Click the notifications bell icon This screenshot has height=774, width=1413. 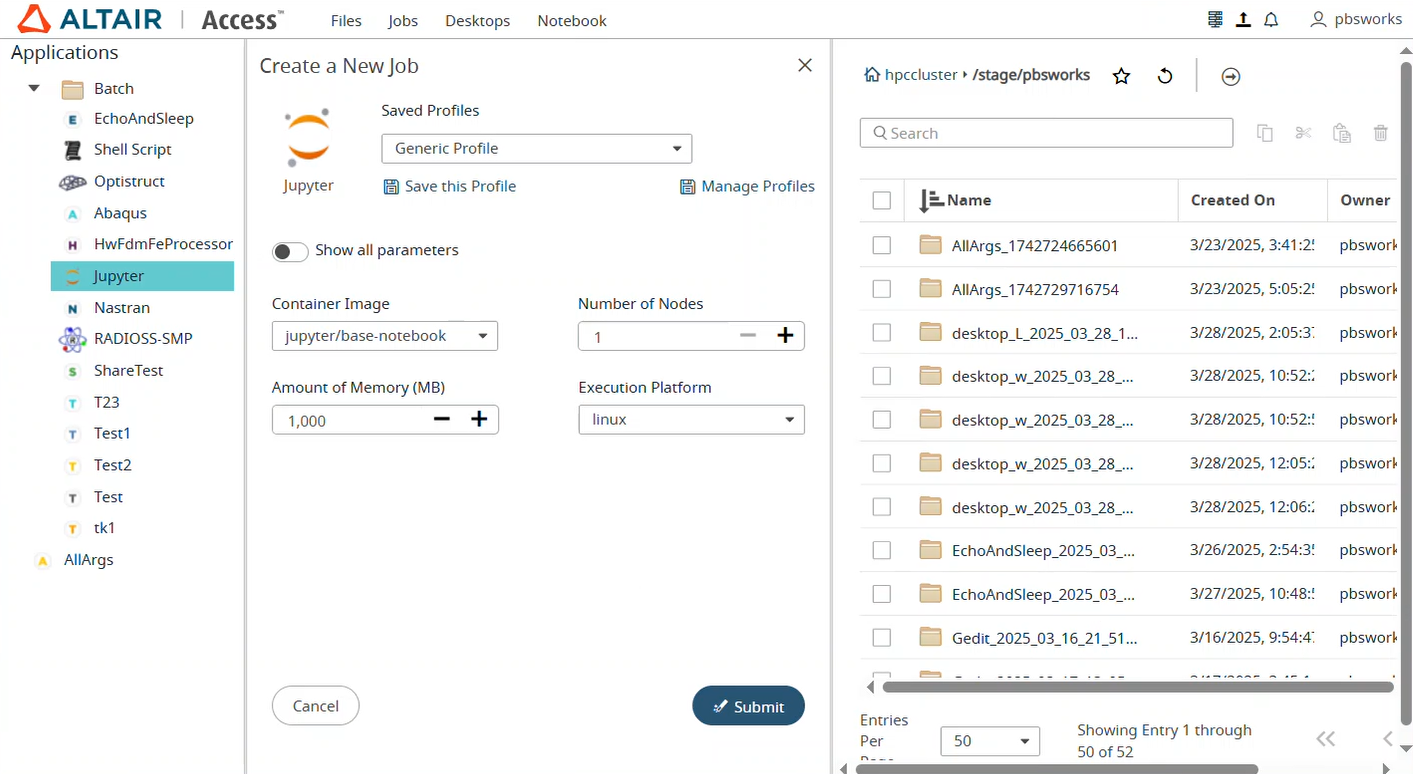1271,20
